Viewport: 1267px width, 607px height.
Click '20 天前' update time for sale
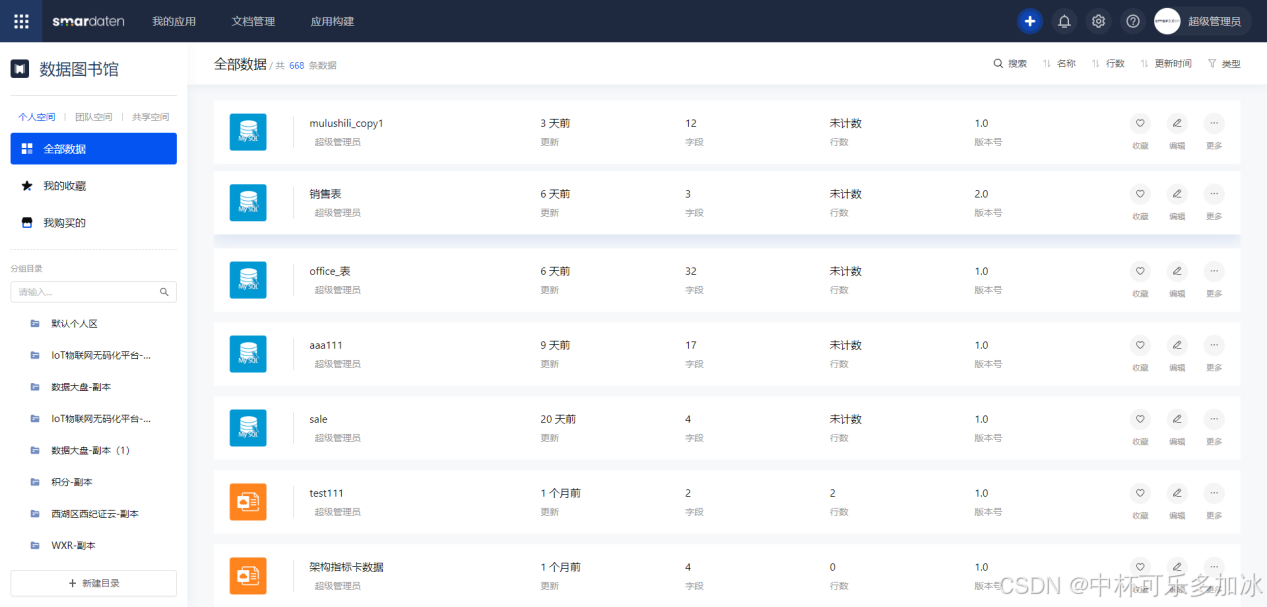coord(558,419)
